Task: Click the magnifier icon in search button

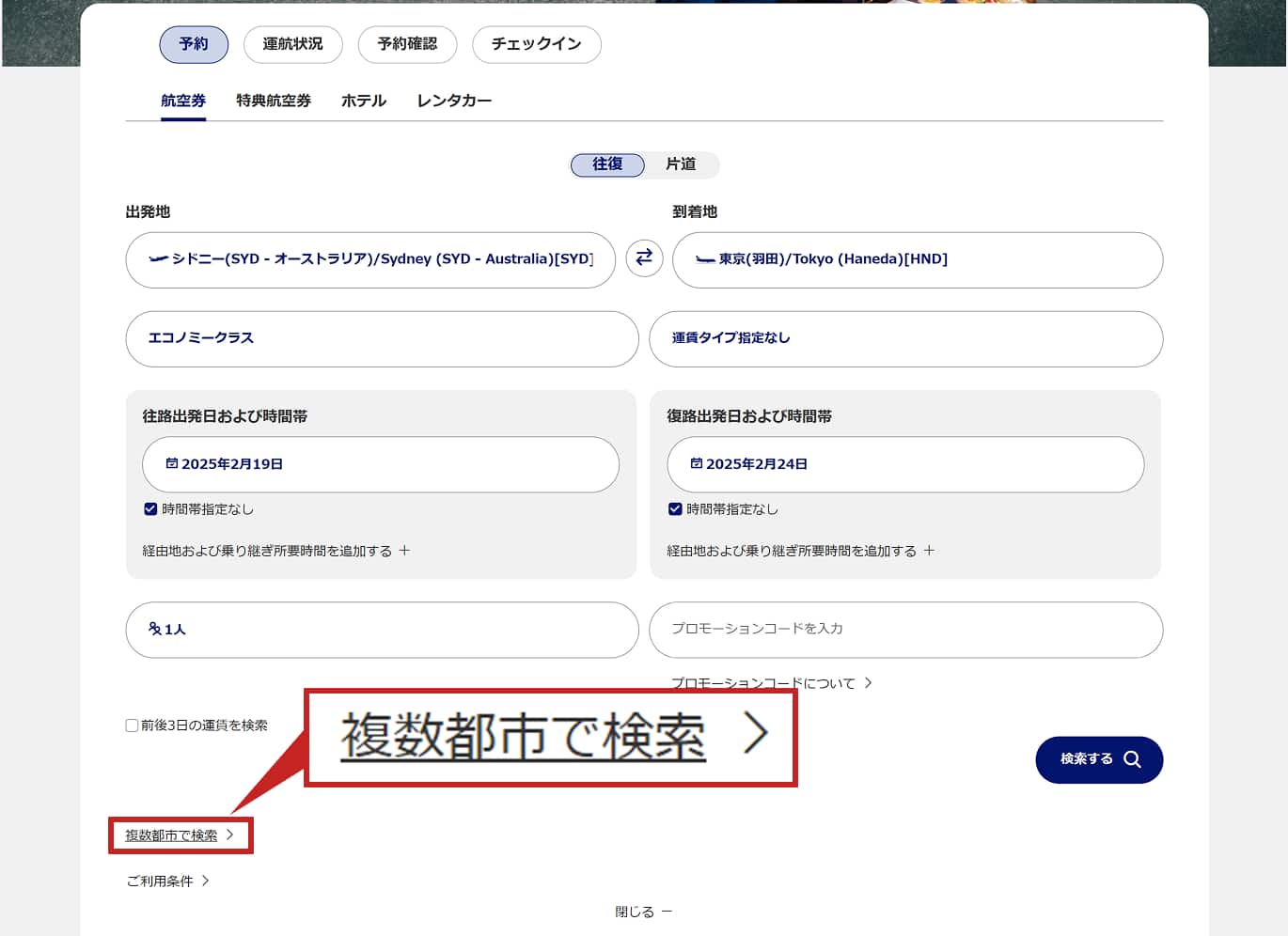Action: (x=1132, y=759)
